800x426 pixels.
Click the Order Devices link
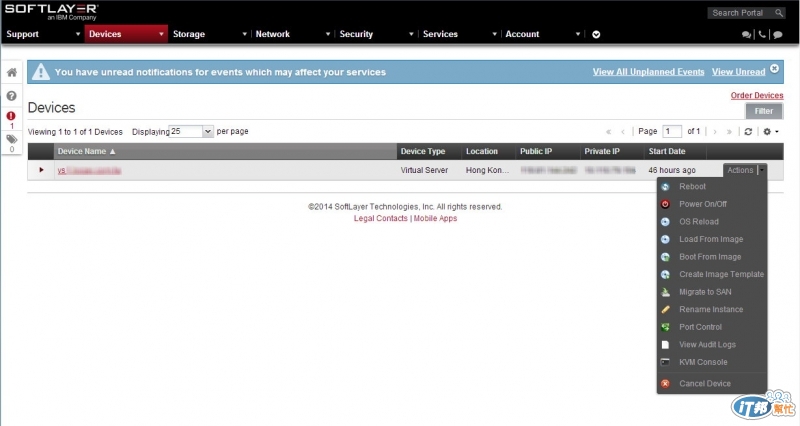[x=757, y=95]
